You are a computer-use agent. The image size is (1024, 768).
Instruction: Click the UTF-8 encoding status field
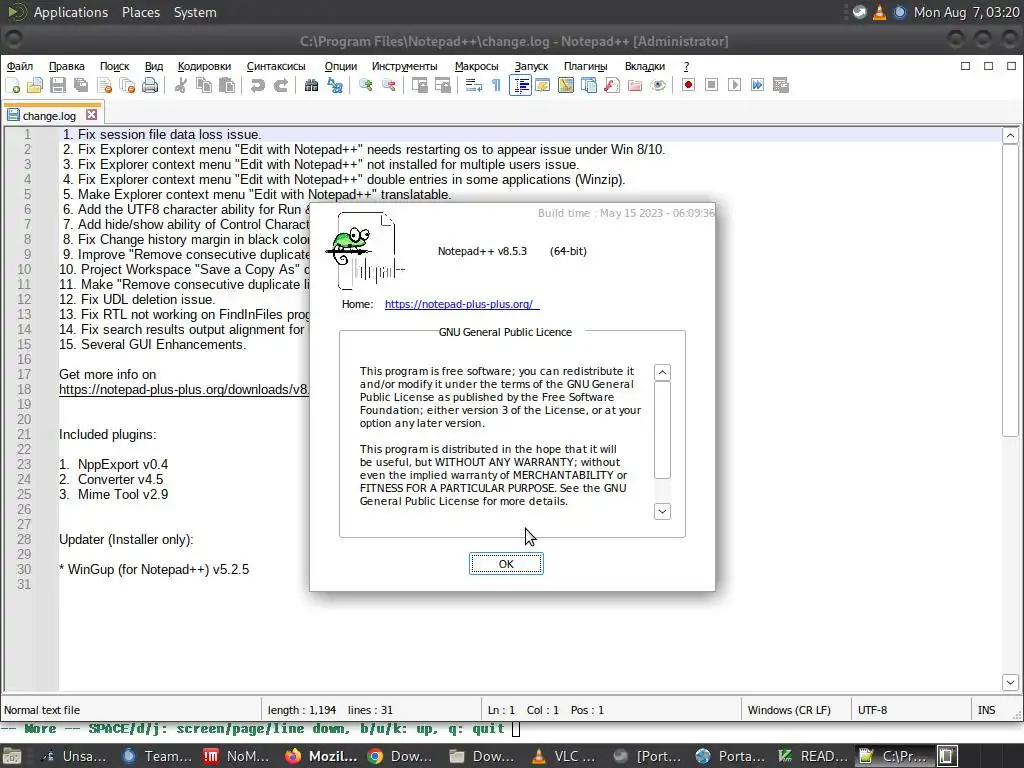[910, 710]
